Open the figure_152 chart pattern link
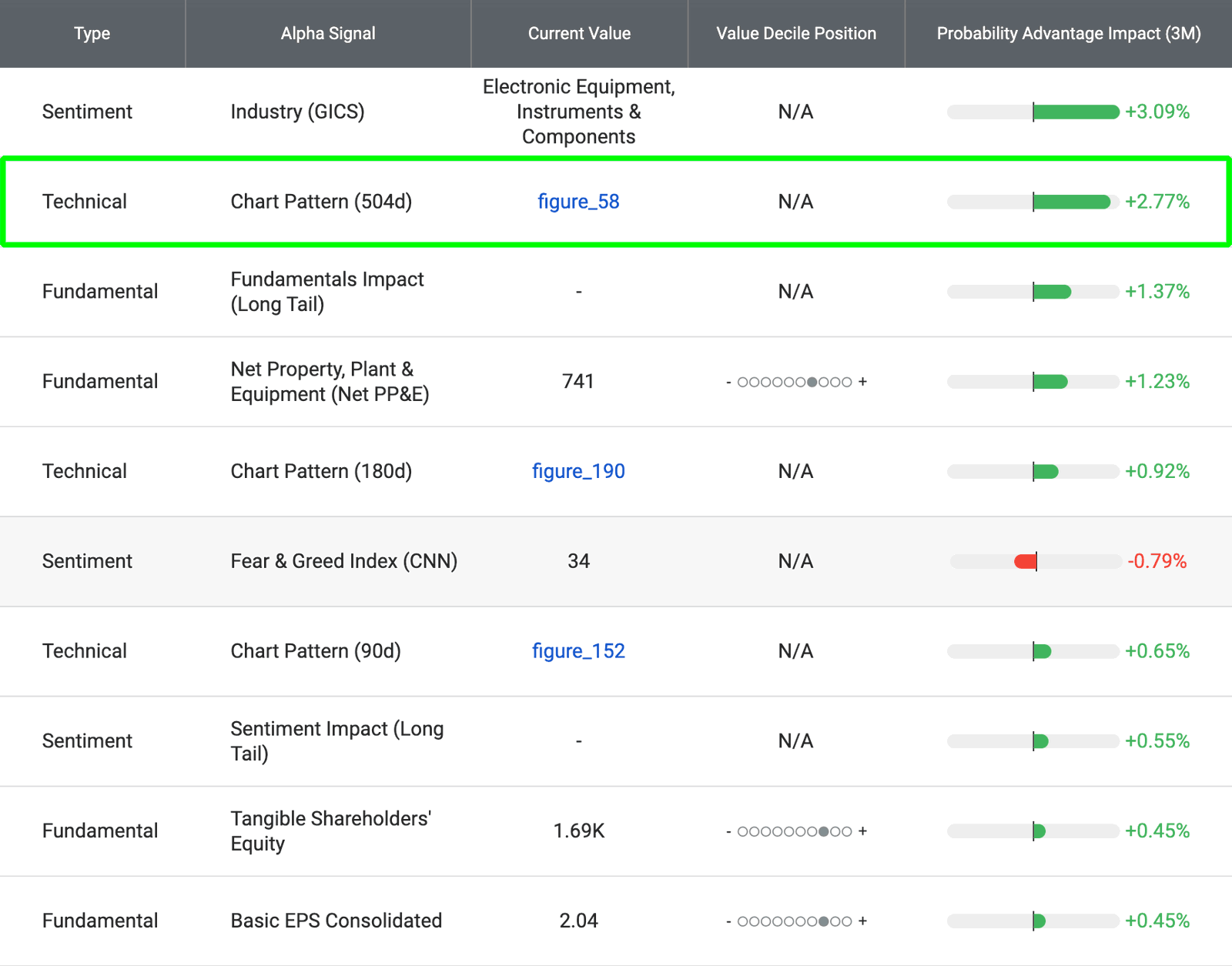This screenshot has height=966, width=1232. point(578,651)
